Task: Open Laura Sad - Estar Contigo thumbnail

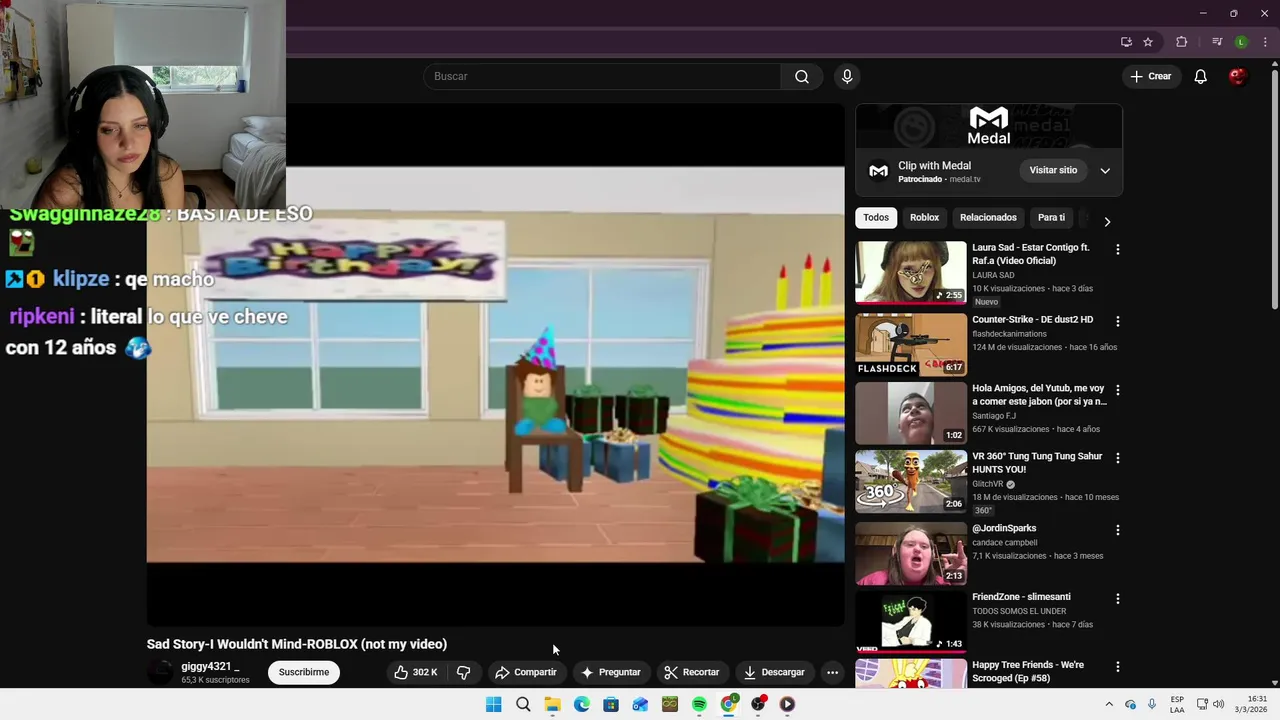Action: (x=911, y=272)
